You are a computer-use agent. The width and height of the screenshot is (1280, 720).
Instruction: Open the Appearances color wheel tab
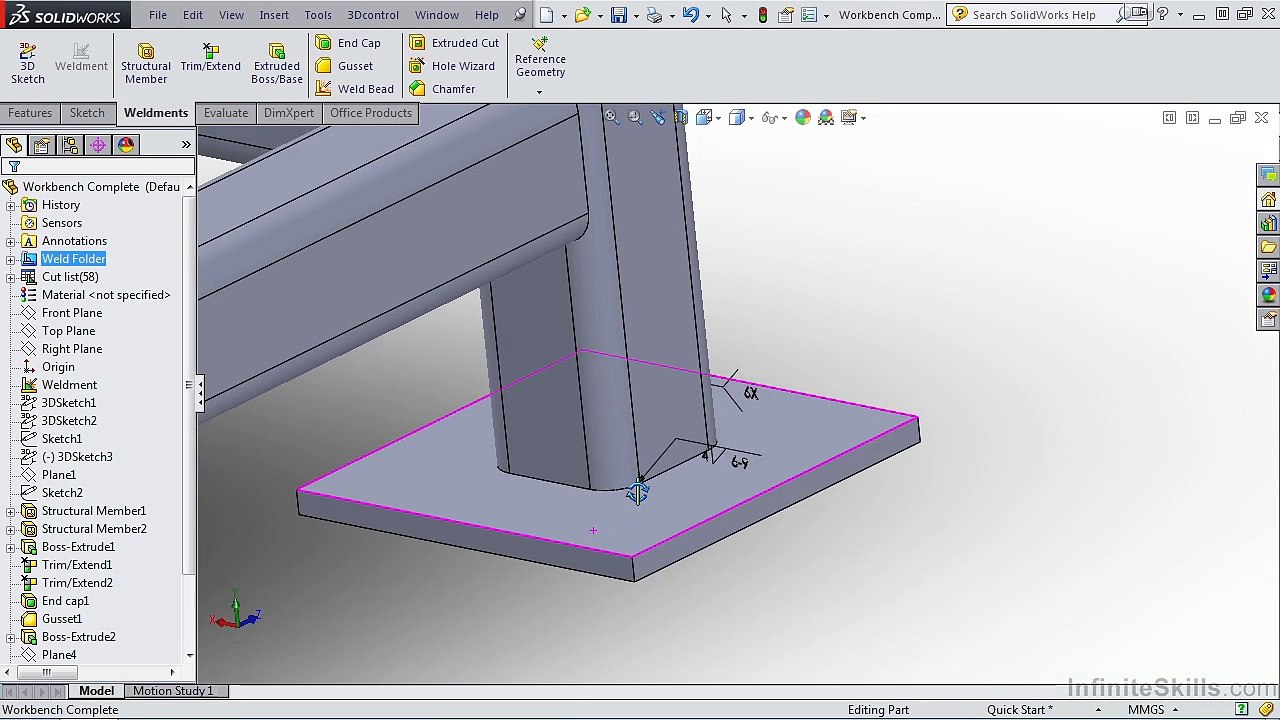pyautogui.click(x=126, y=145)
